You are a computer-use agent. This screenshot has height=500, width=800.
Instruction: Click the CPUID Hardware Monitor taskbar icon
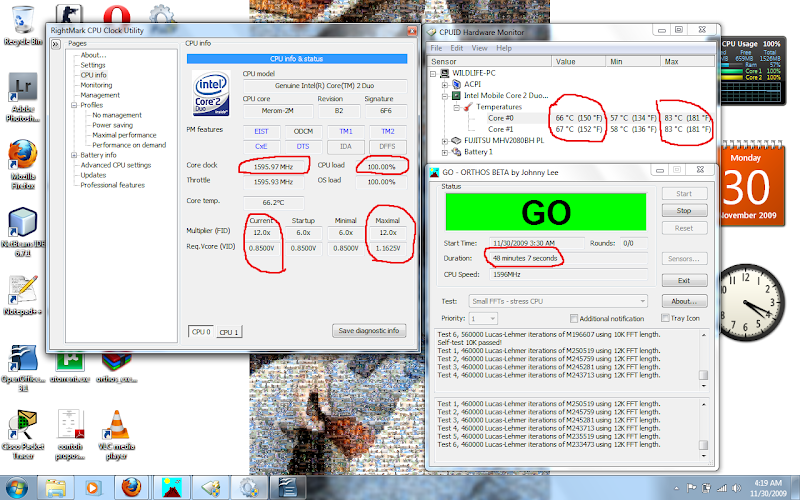tap(210, 488)
